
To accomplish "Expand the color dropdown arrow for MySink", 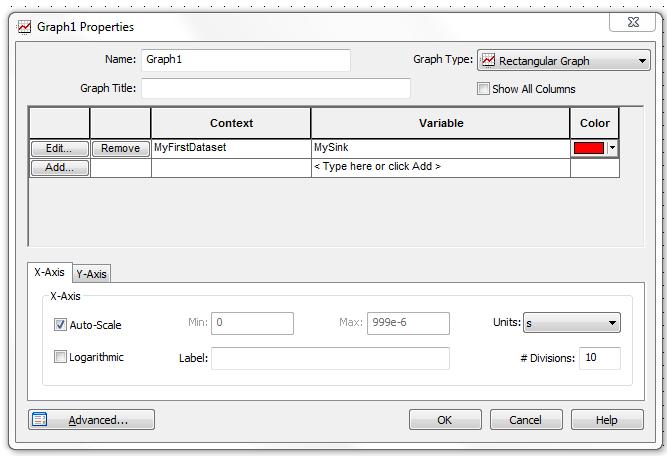I will point(612,148).
